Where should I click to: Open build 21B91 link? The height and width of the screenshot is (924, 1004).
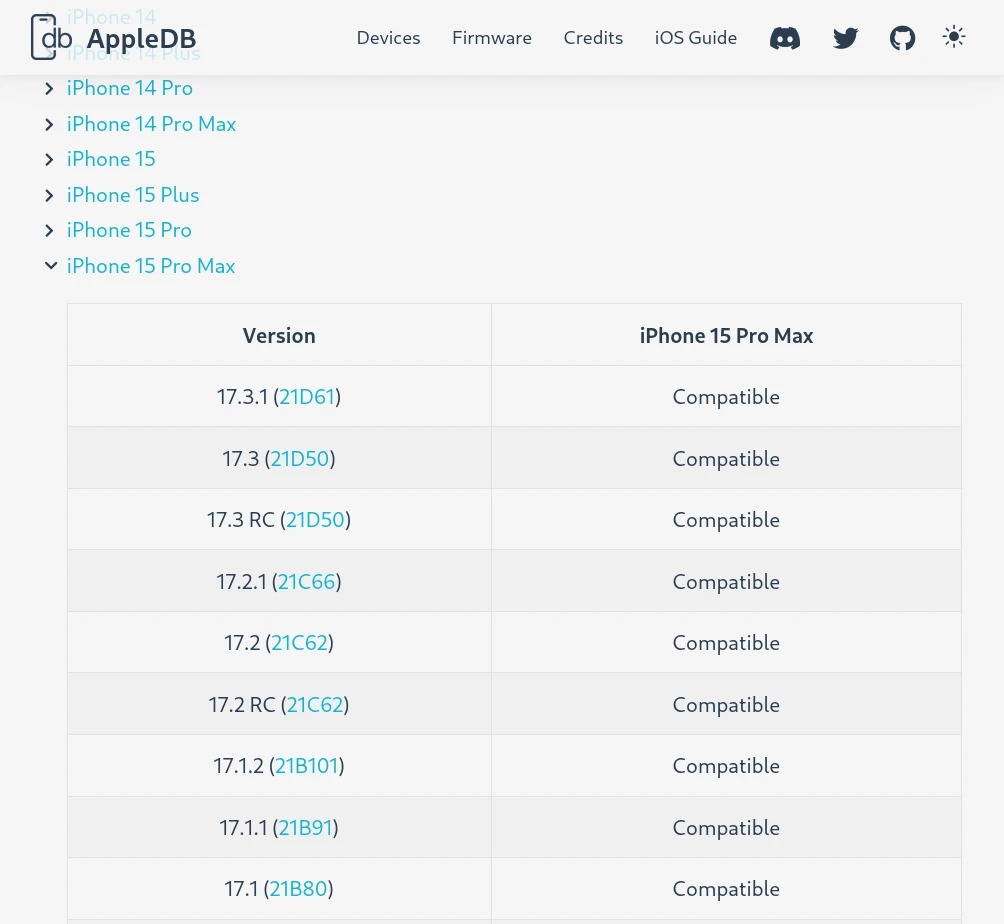tap(305, 828)
